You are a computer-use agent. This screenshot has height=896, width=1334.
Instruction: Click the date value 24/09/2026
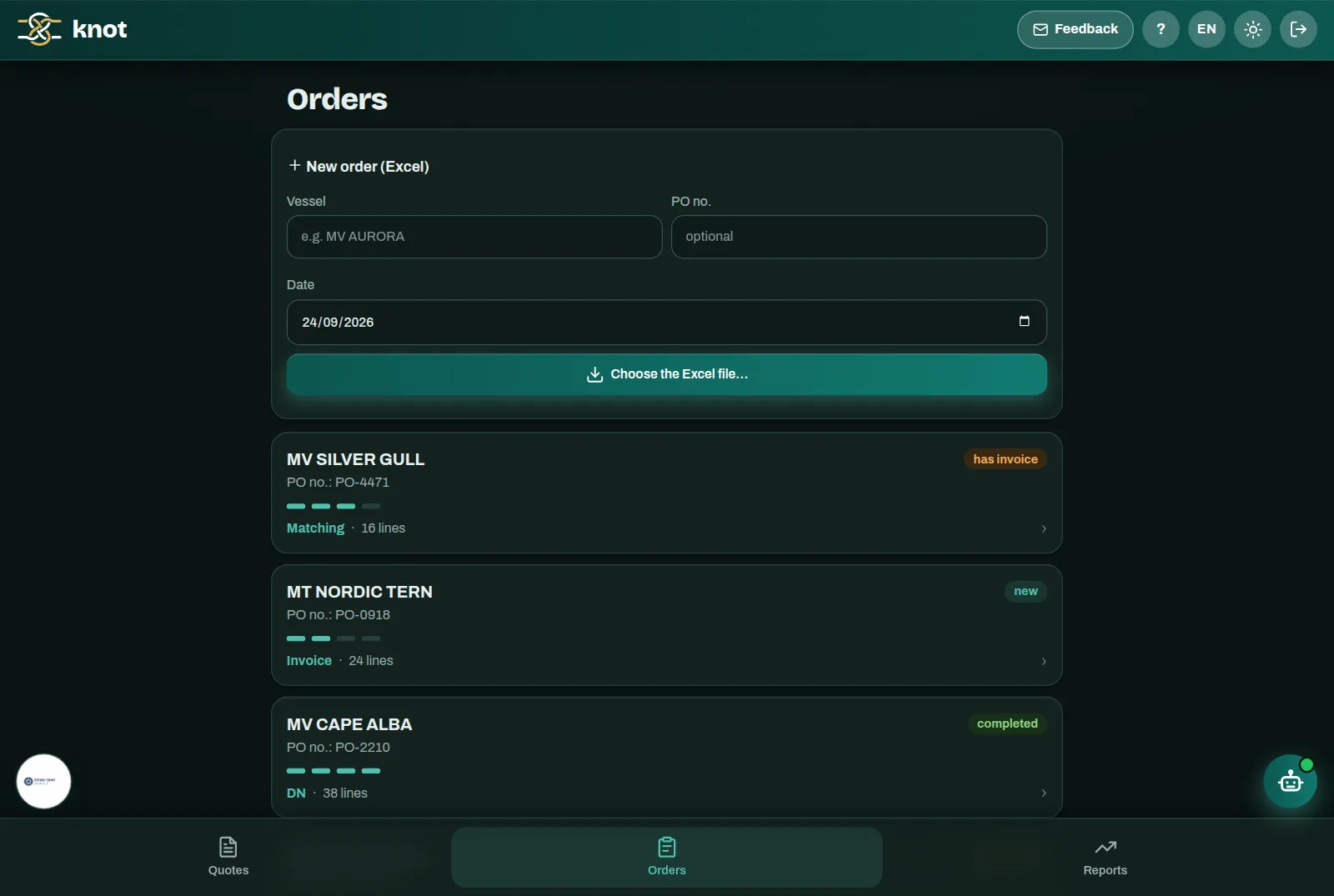338,323
